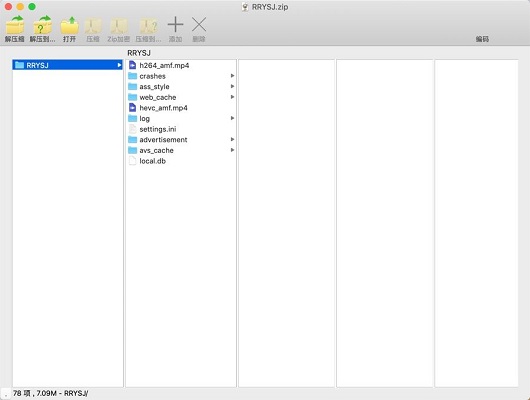Image resolution: width=530 pixels, height=400 pixels.
Task: Expand the advertisement folder arrow
Action: [232, 139]
